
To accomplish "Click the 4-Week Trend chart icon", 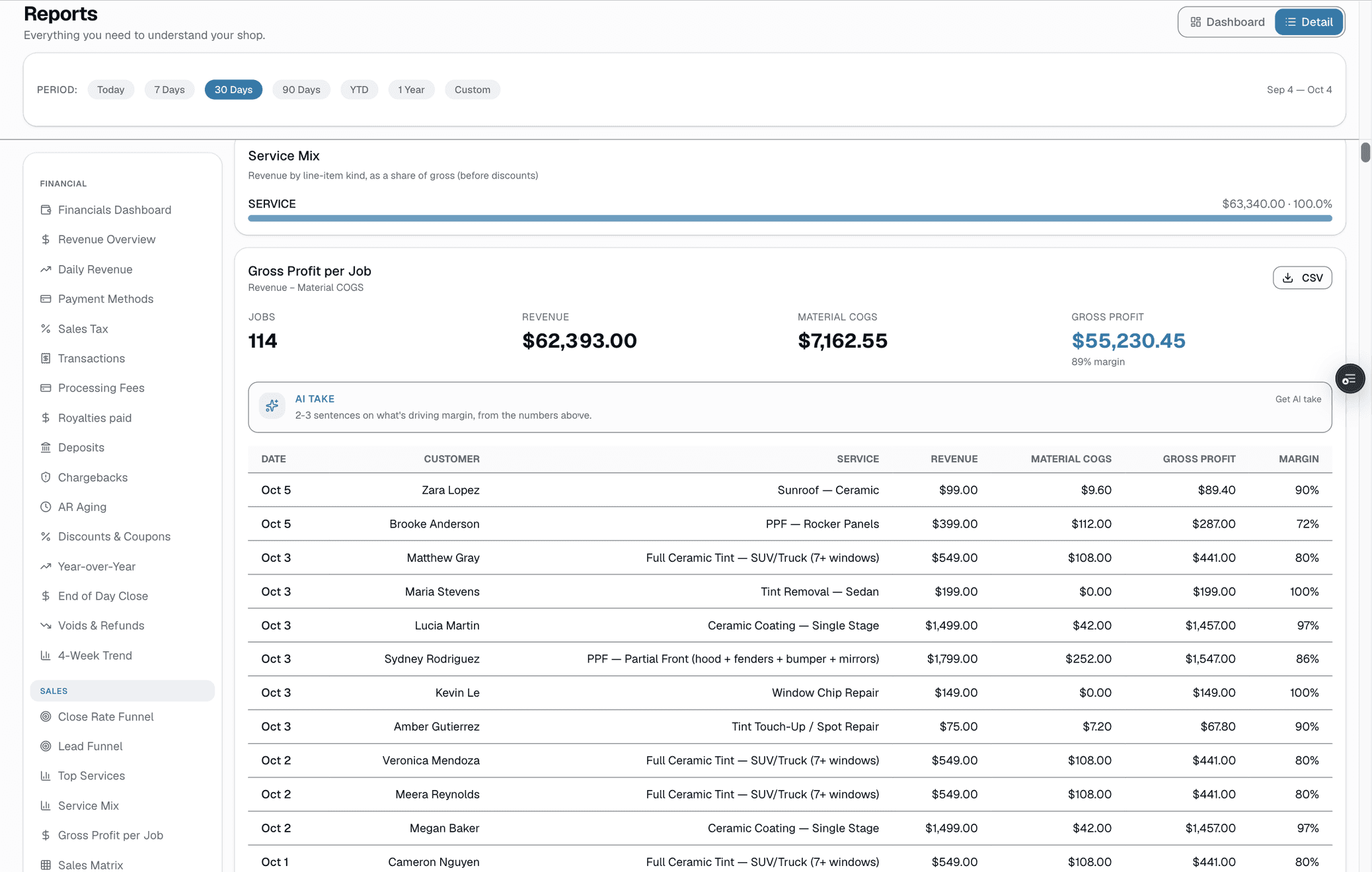I will point(46,655).
